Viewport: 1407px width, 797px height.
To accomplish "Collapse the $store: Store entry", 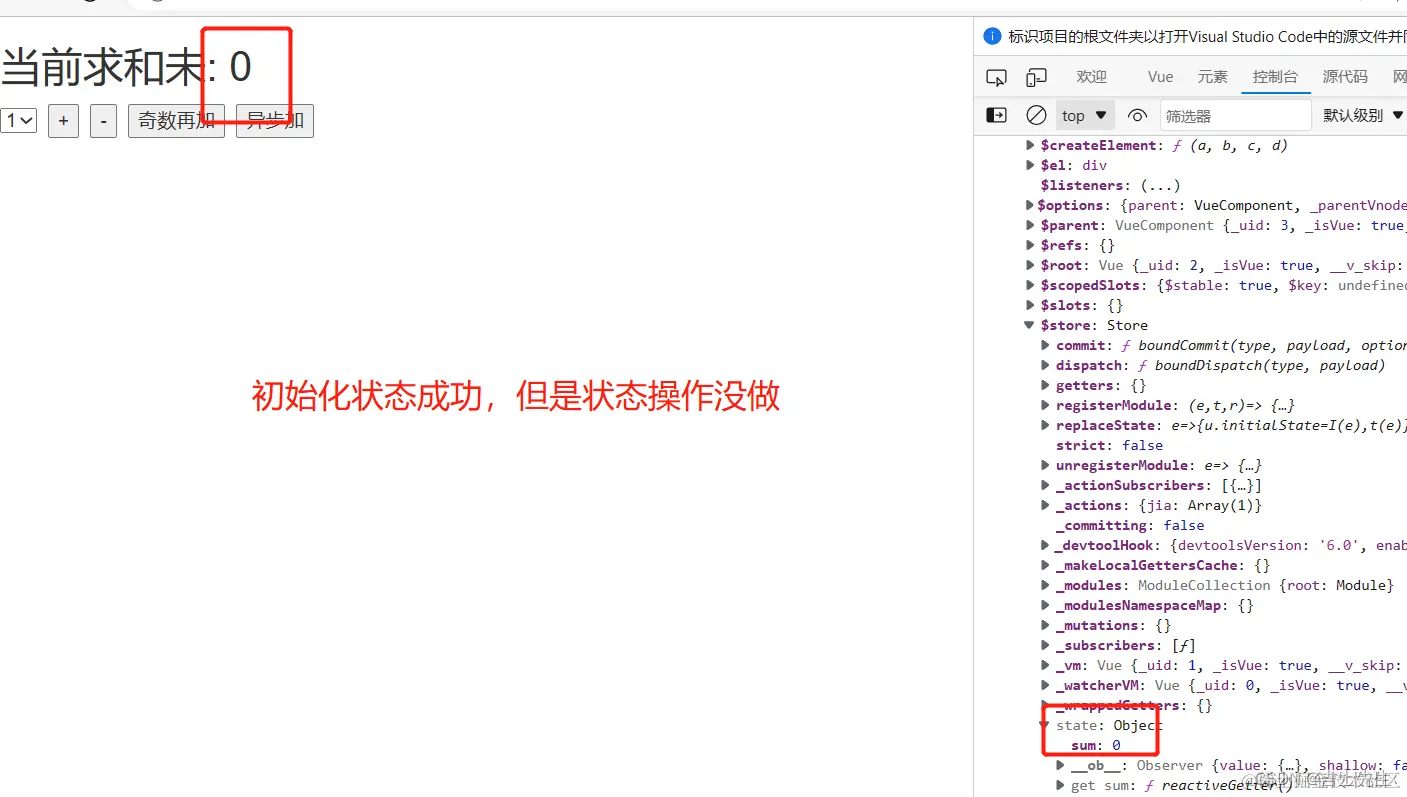I will tap(1030, 325).
